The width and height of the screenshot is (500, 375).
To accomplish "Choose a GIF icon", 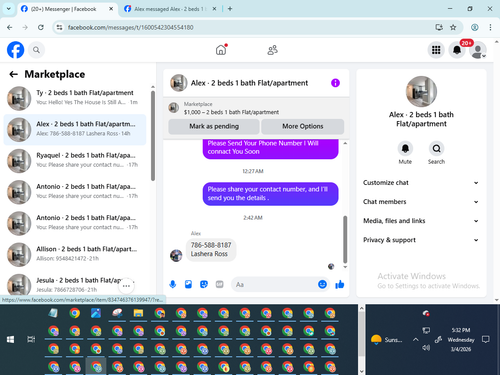I will coord(219,284).
